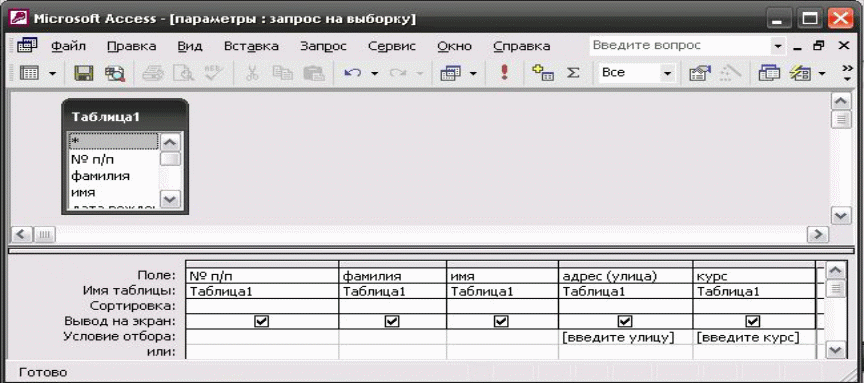Open the Файл menu
The height and width of the screenshot is (384, 864).
point(68,46)
